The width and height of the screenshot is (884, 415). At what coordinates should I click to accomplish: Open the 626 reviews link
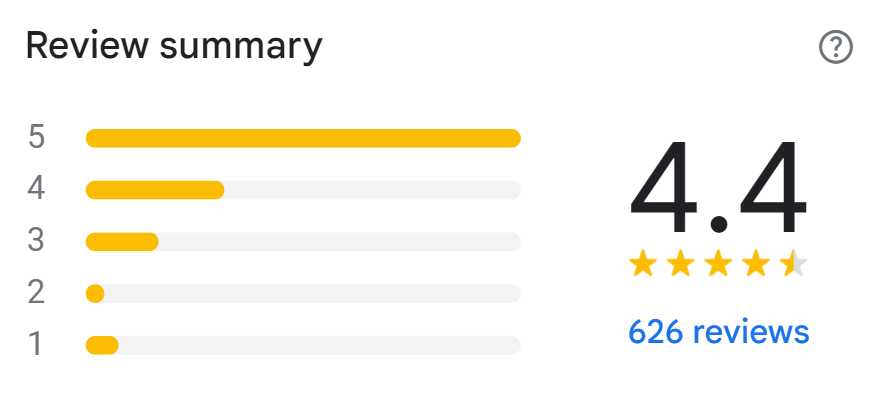(718, 331)
